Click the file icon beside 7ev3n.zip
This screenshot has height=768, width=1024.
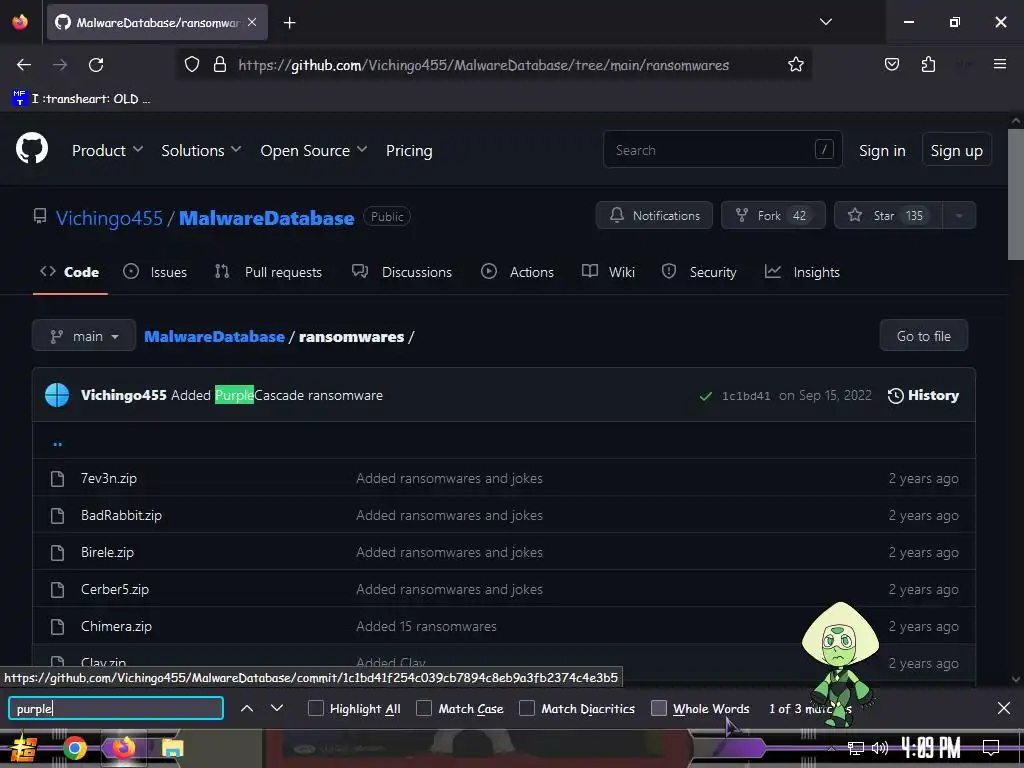coord(57,479)
